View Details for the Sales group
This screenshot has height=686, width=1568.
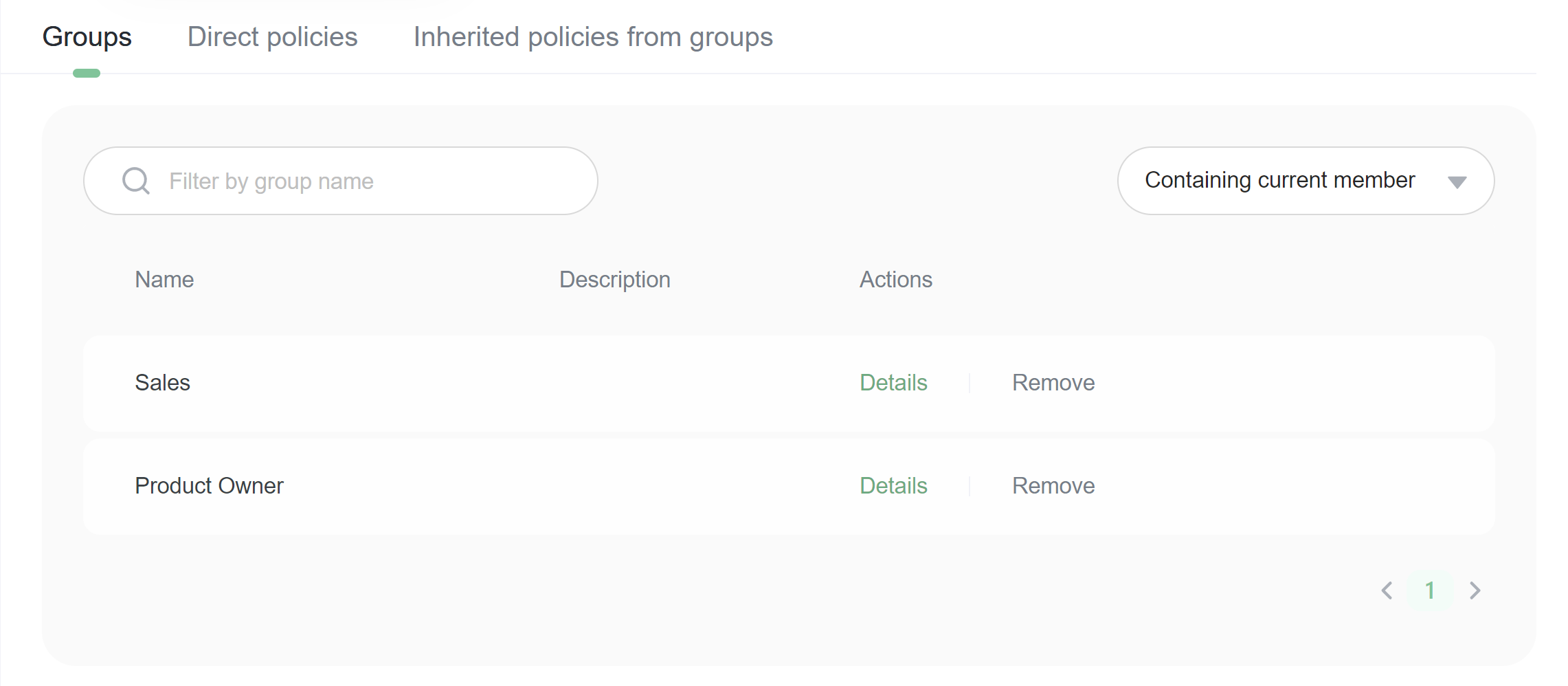[893, 383]
